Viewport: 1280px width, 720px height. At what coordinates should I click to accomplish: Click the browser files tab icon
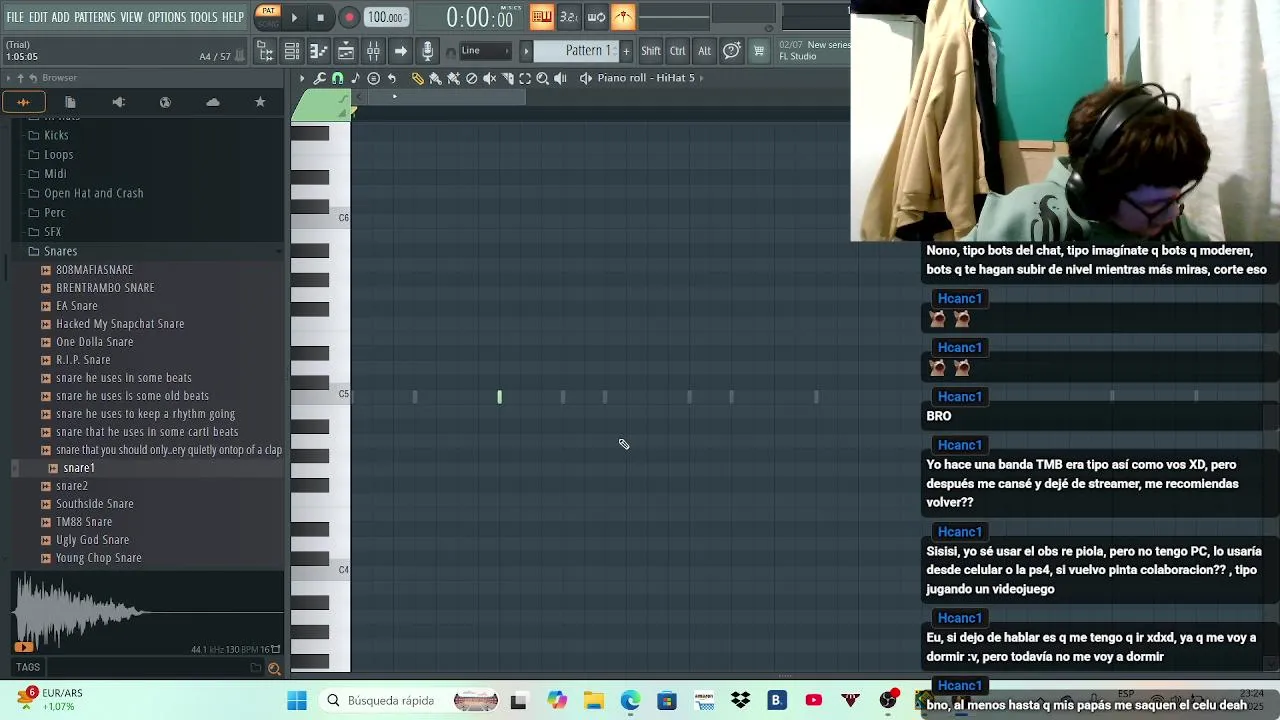[x=70, y=102]
